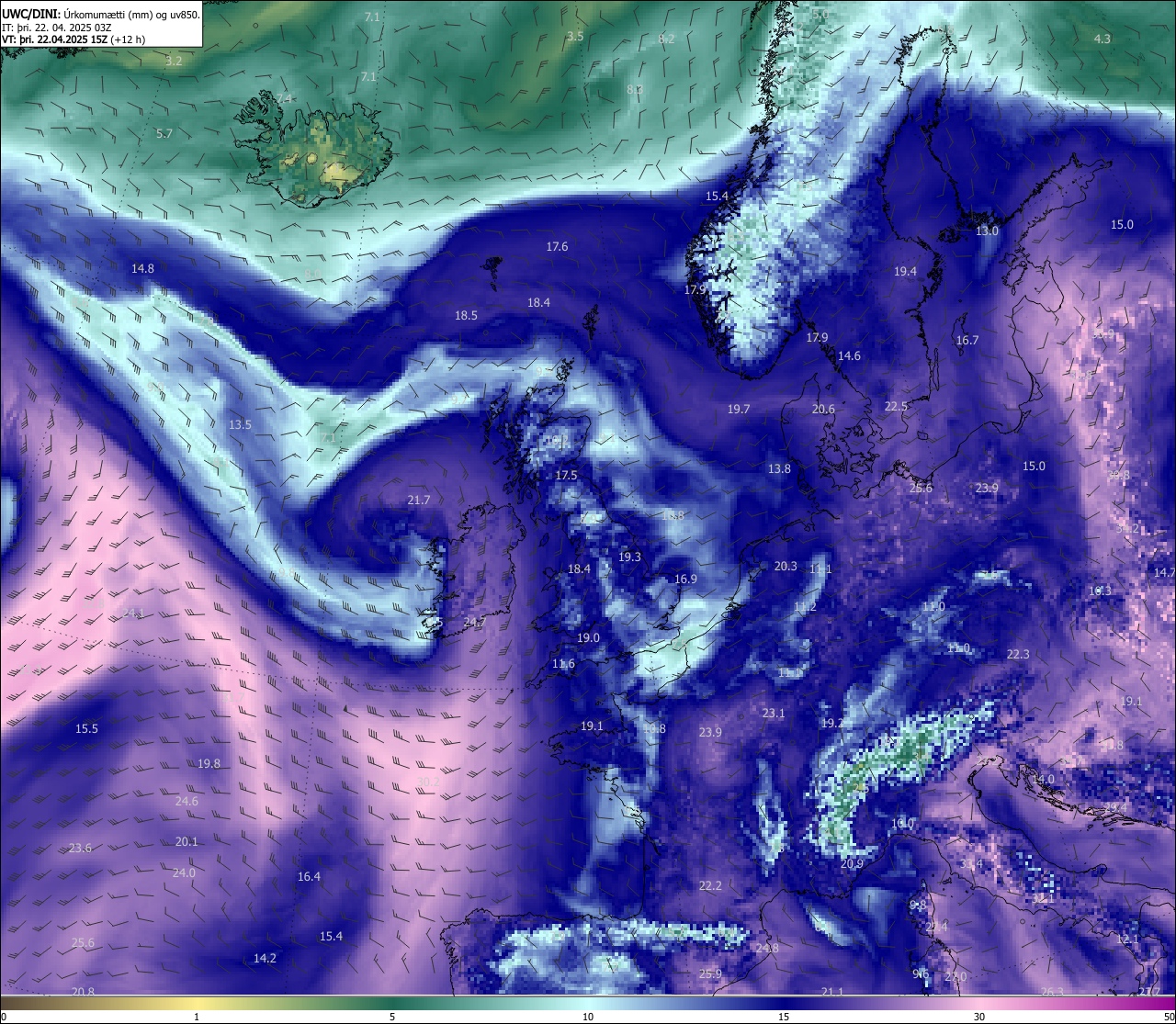1176x1024 pixels.
Task: Select the valid time line starting "VT:"
Action: click(x=73, y=39)
